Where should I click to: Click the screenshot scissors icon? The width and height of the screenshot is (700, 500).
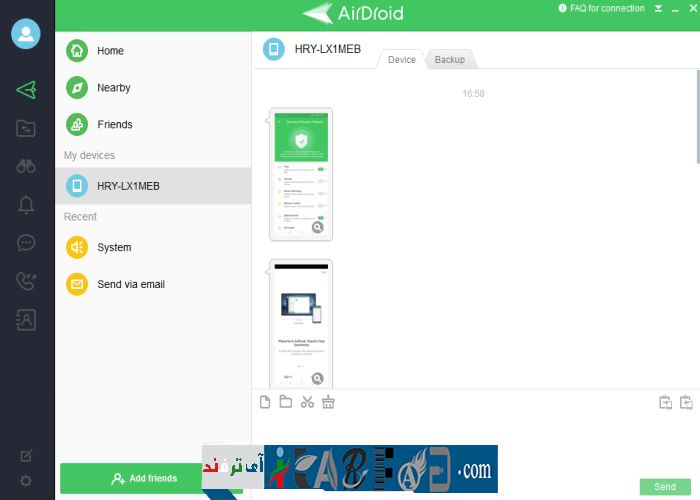[x=307, y=402]
